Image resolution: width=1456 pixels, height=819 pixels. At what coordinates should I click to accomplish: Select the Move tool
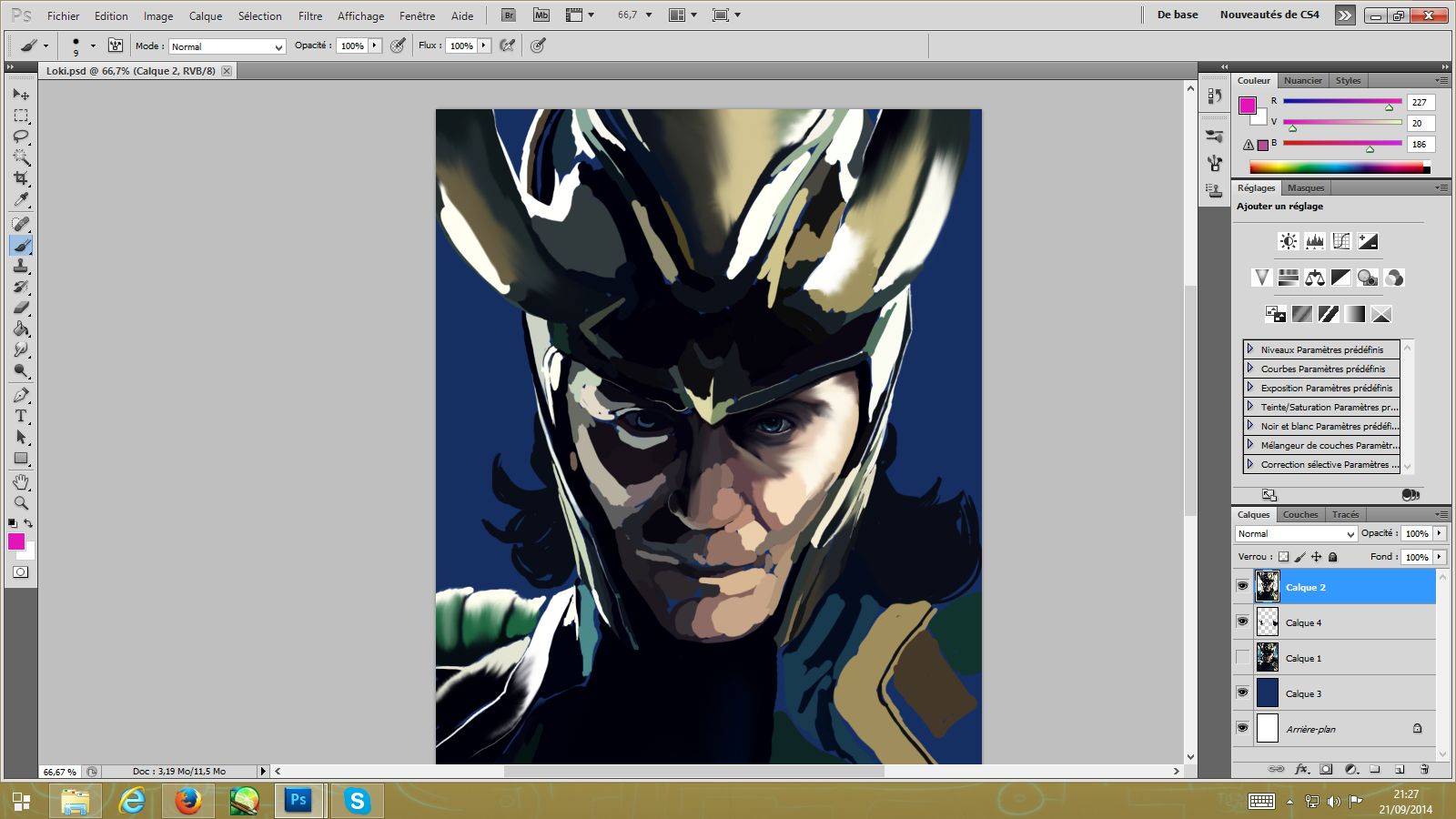[x=21, y=94]
